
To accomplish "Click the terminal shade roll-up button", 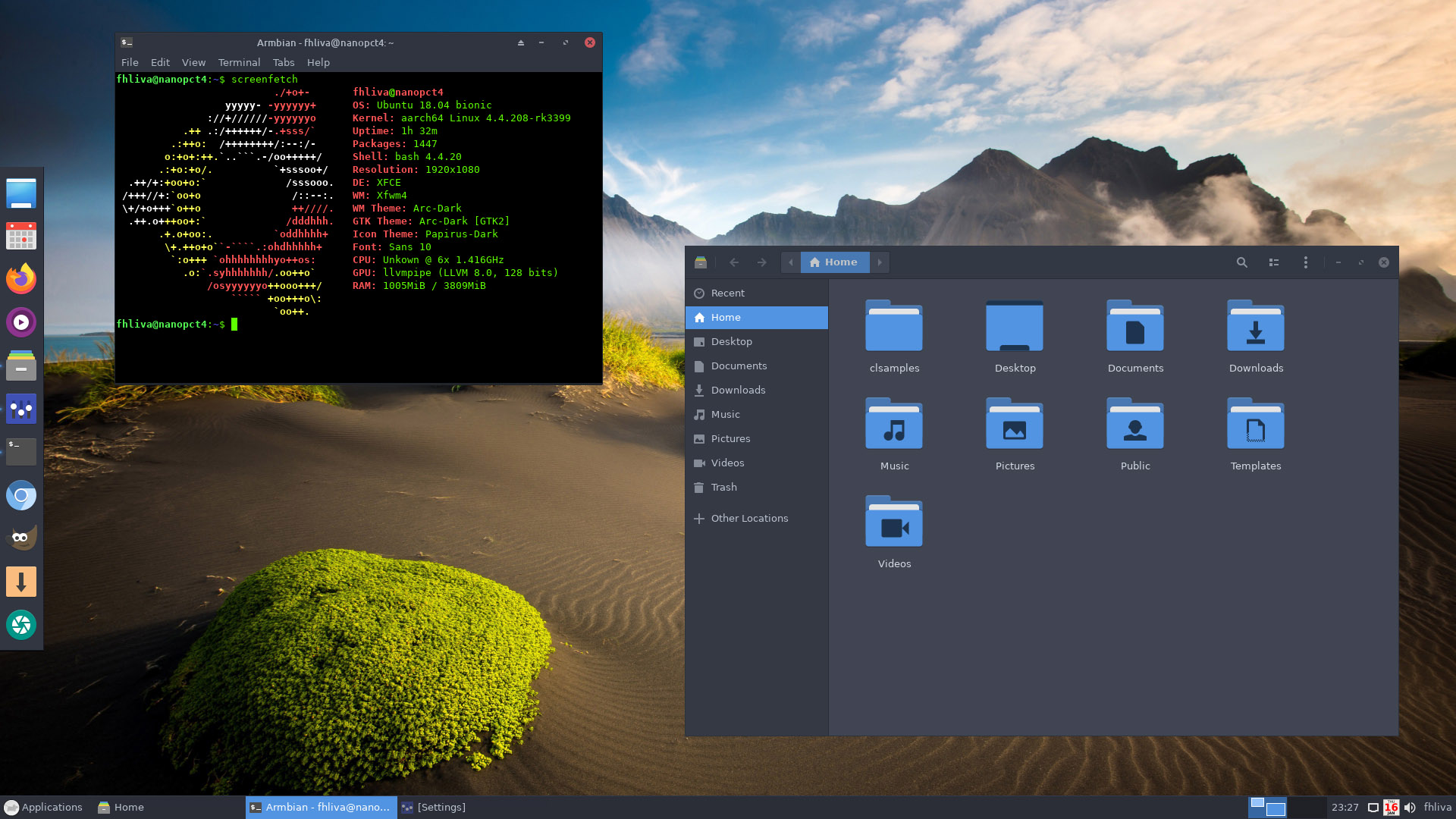I will pyautogui.click(x=521, y=42).
